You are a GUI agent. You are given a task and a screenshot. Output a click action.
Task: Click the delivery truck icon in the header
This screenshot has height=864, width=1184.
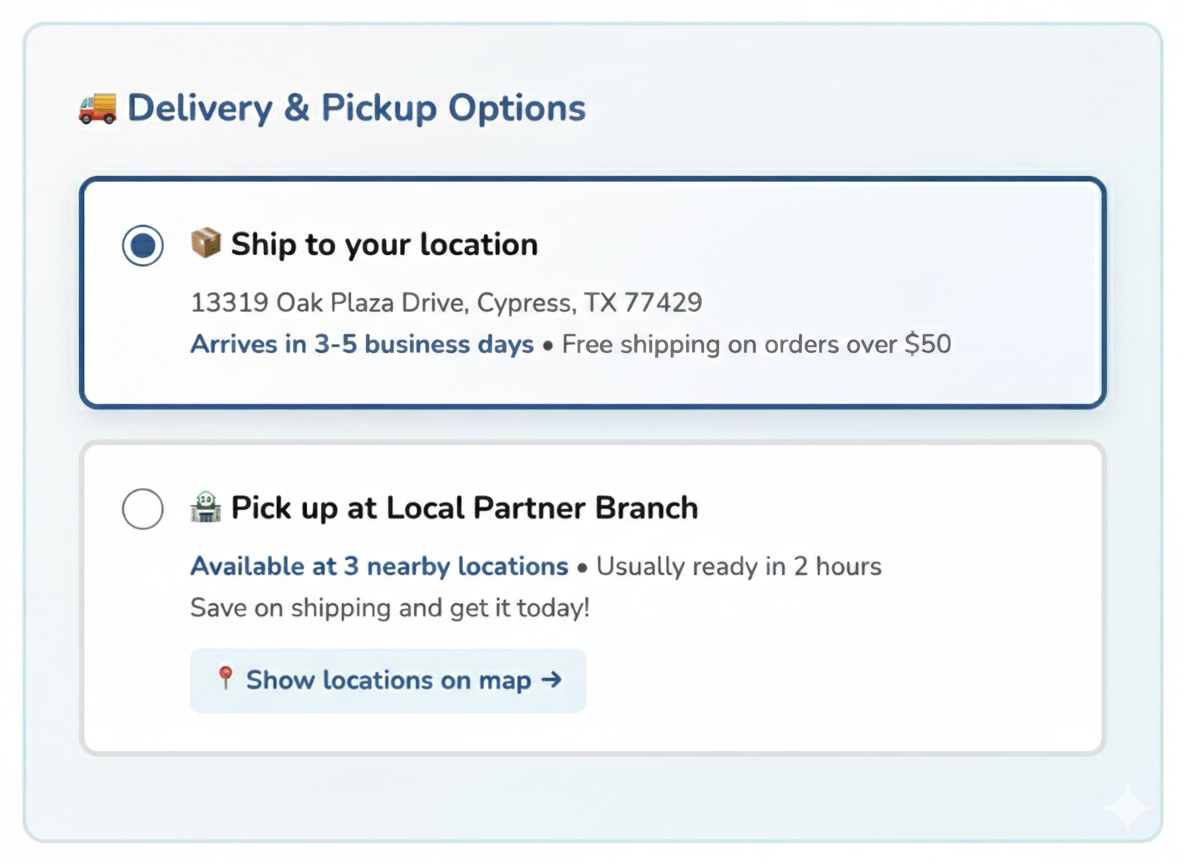(x=97, y=108)
